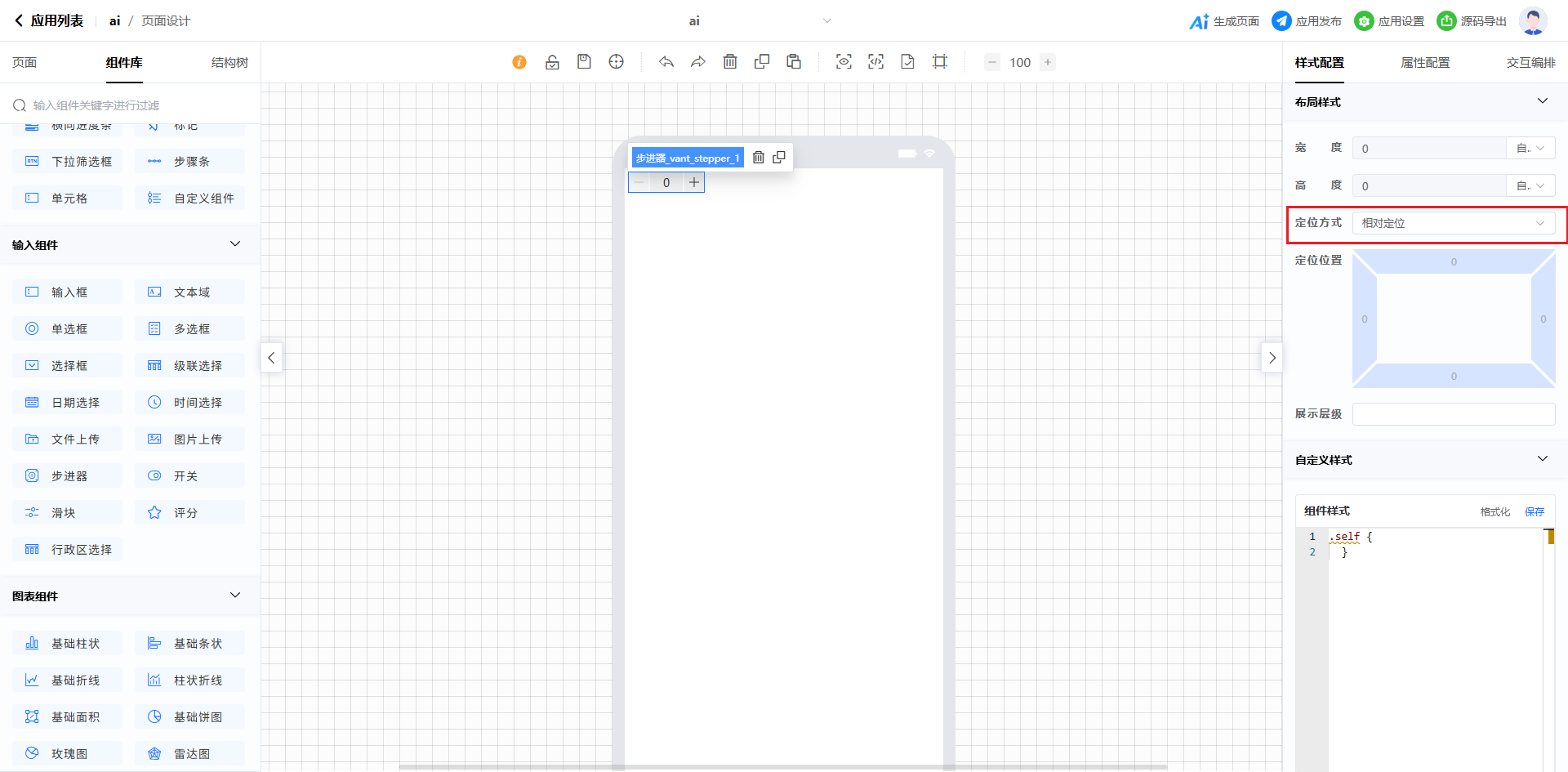Open preview with the eye icon

click(x=844, y=62)
